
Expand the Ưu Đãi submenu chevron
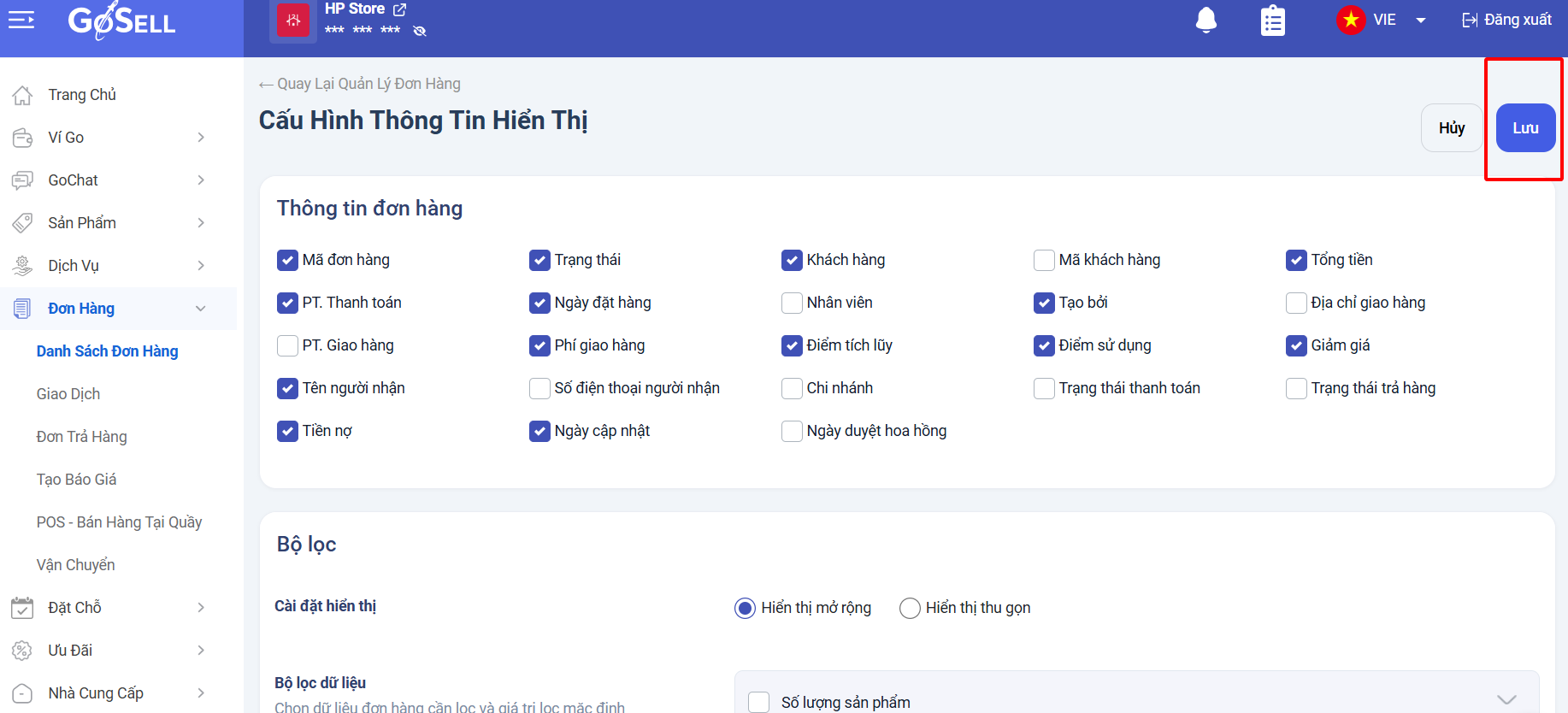(201, 651)
